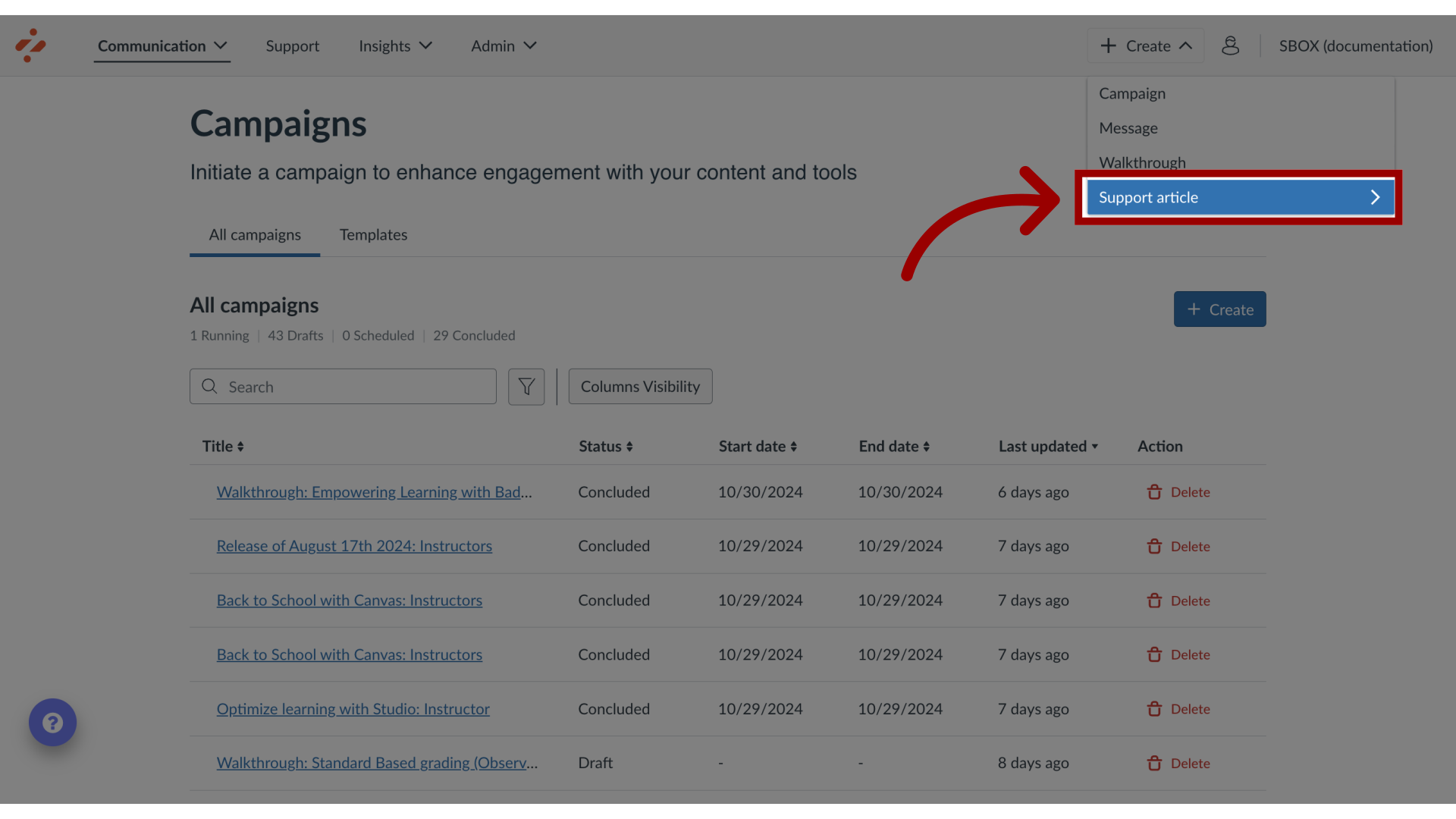This screenshot has height=819, width=1456.
Task: Click the help circle icon bottom left
Action: (x=52, y=722)
